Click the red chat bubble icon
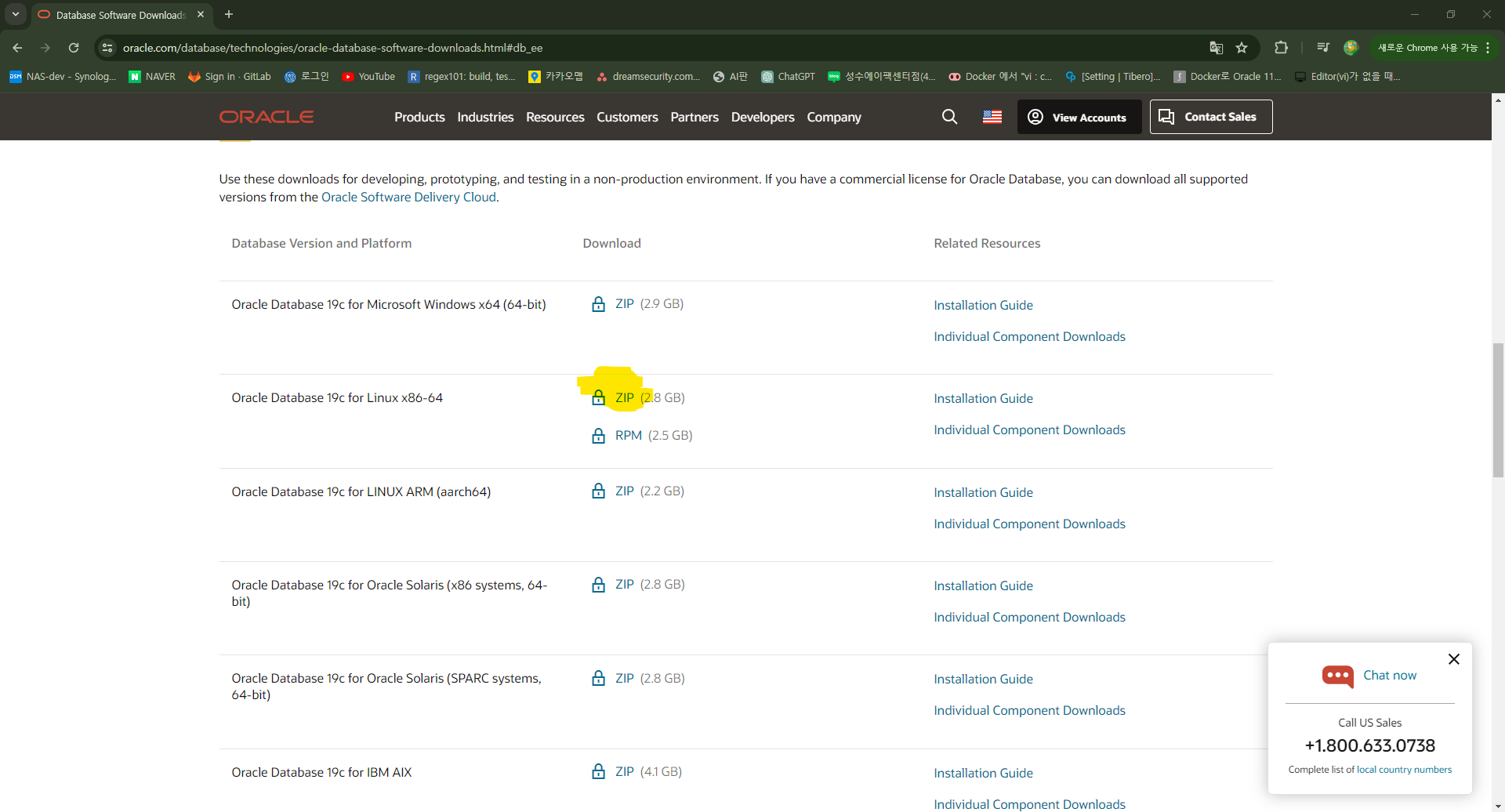 click(1338, 676)
